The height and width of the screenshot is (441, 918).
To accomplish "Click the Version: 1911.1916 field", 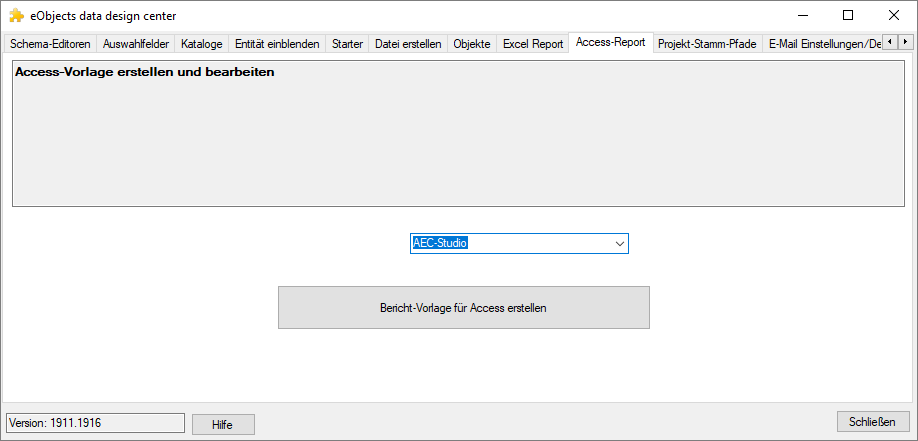I will (x=95, y=423).
